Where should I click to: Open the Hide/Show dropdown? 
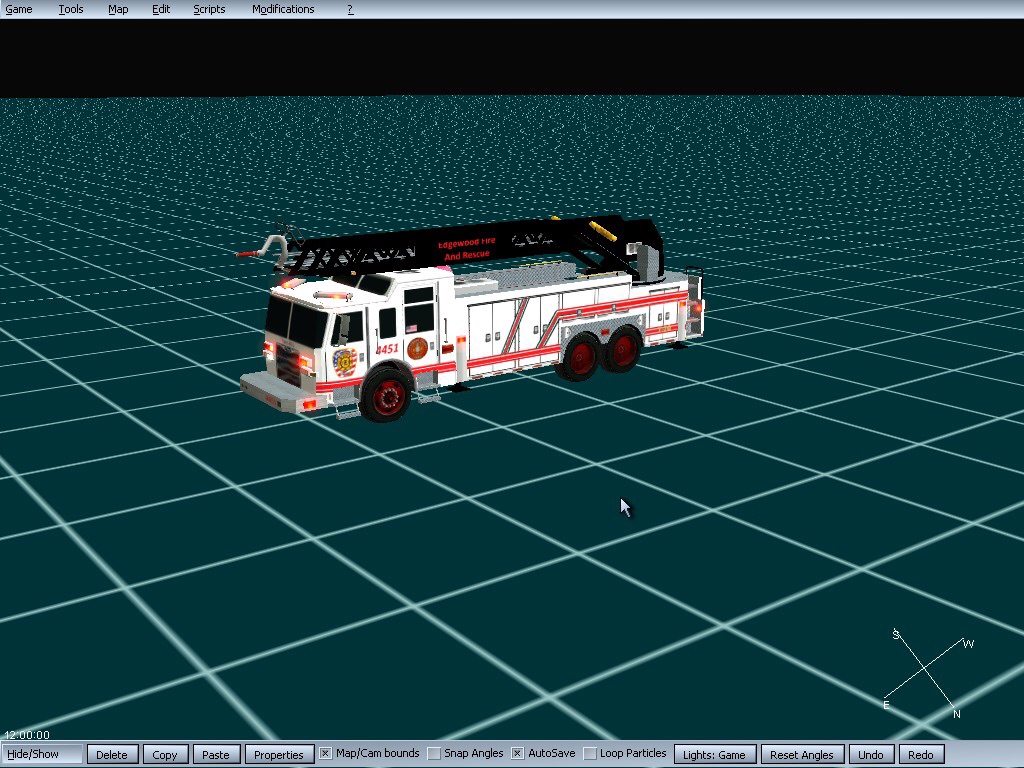point(42,754)
